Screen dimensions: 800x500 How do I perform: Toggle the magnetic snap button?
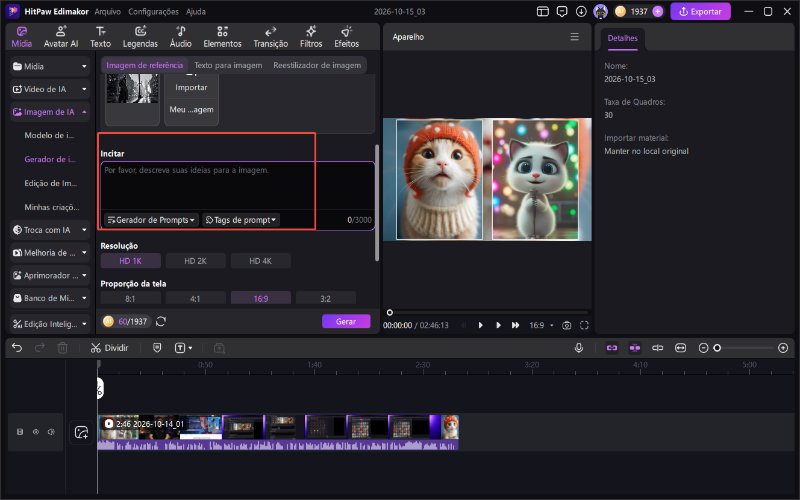(x=635, y=348)
